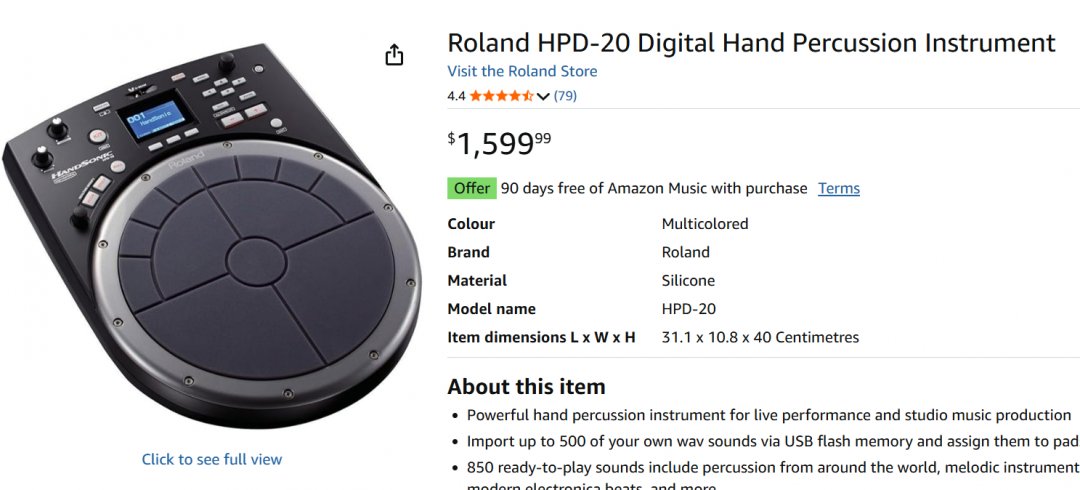Click the Roland HPD-20 product title
Screen dimensions: 1080x490
[751, 43]
